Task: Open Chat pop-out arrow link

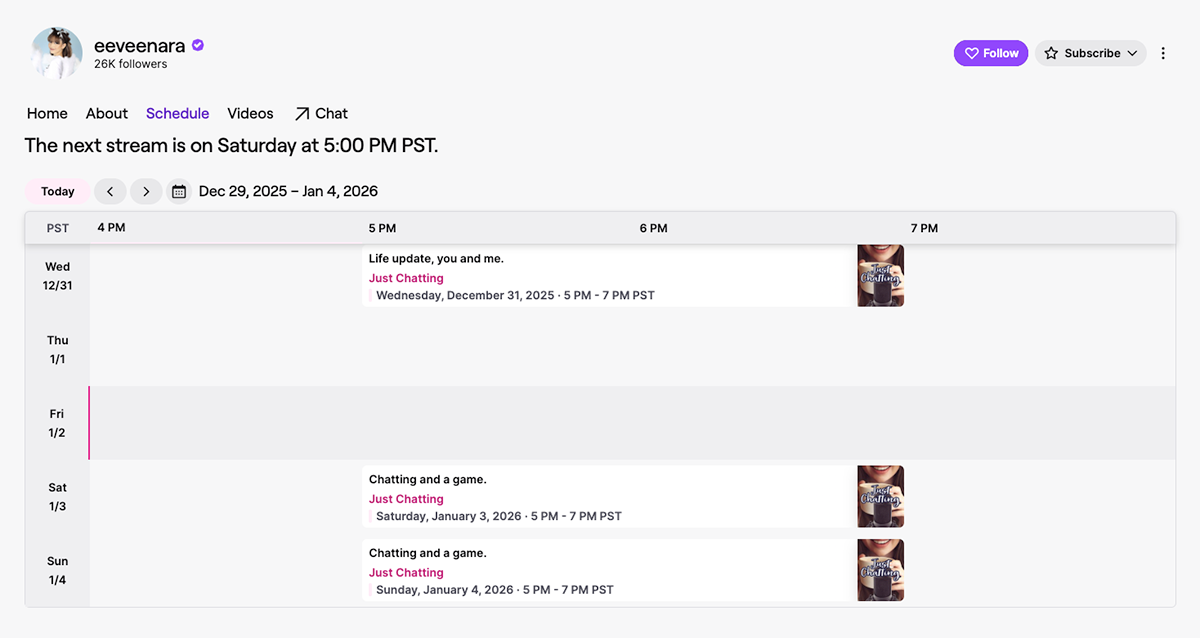Action: [320, 113]
